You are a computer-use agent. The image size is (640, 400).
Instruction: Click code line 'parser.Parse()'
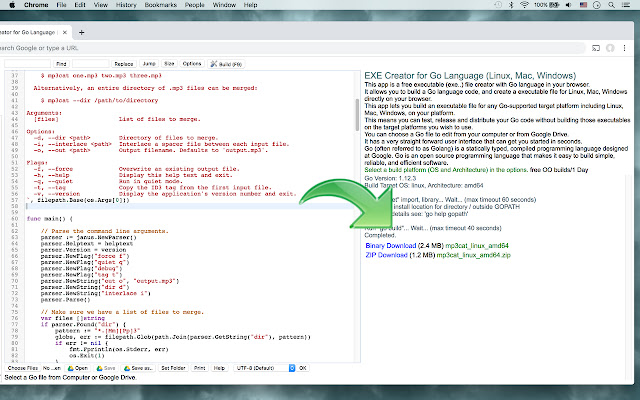click(65, 300)
